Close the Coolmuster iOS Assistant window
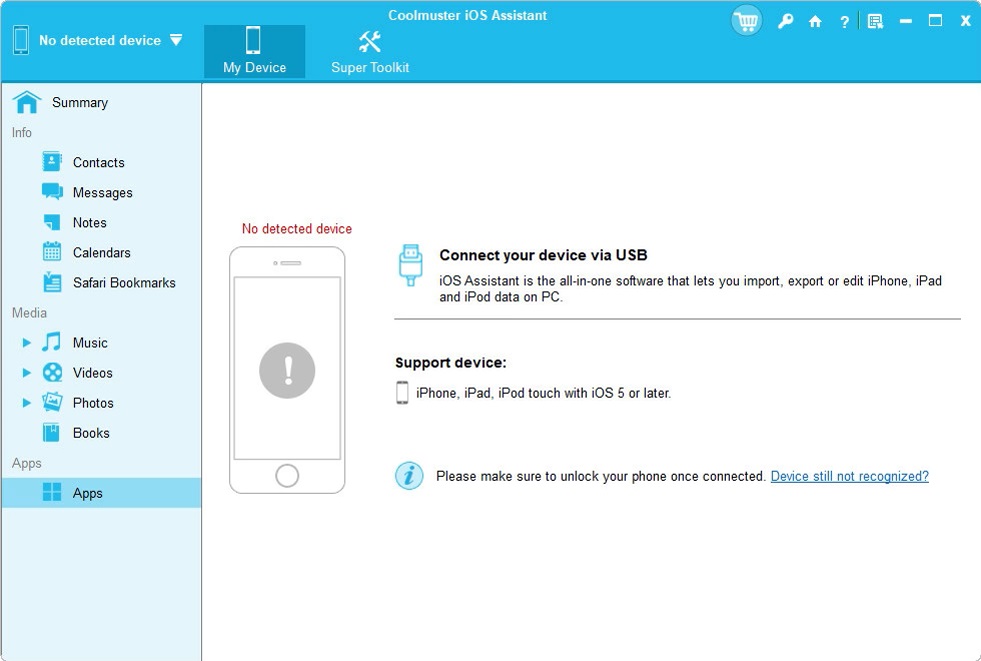This screenshot has height=661, width=981. 965,21
